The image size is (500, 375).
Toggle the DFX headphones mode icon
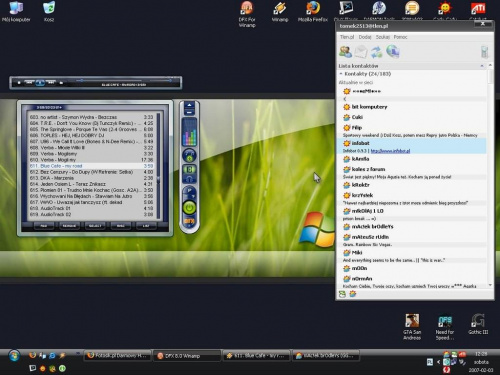tap(189, 179)
